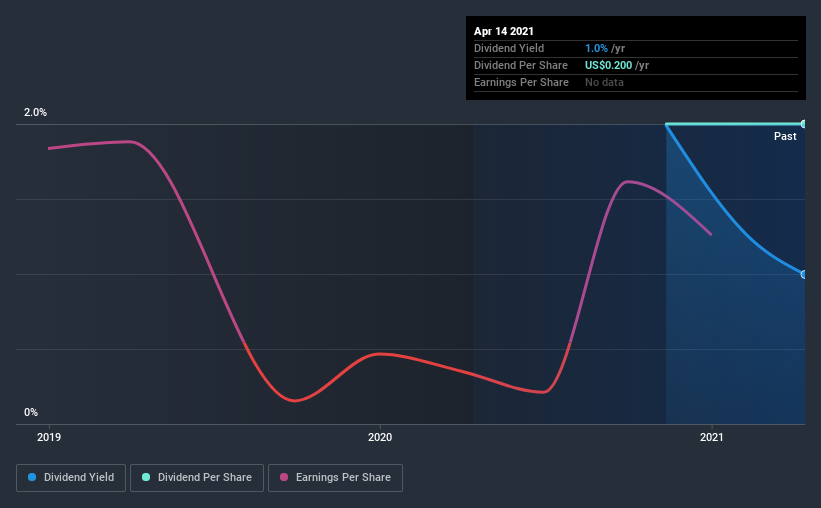Screen dimensions: 821x508
Task: Toggle the Earnings Per Share legend button
Action: [x=336, y=478]
